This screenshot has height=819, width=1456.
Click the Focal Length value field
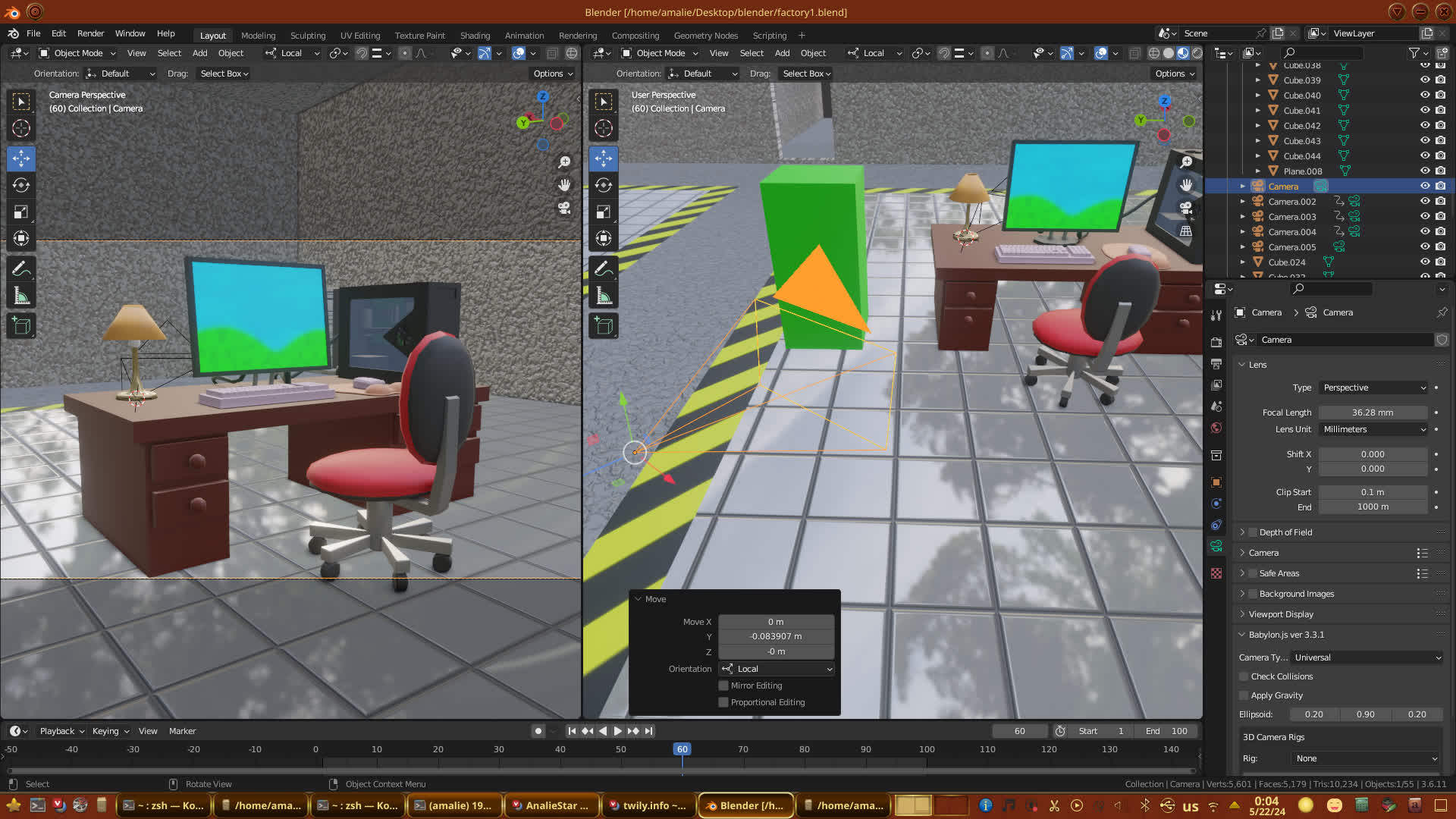pos(1373,413)
